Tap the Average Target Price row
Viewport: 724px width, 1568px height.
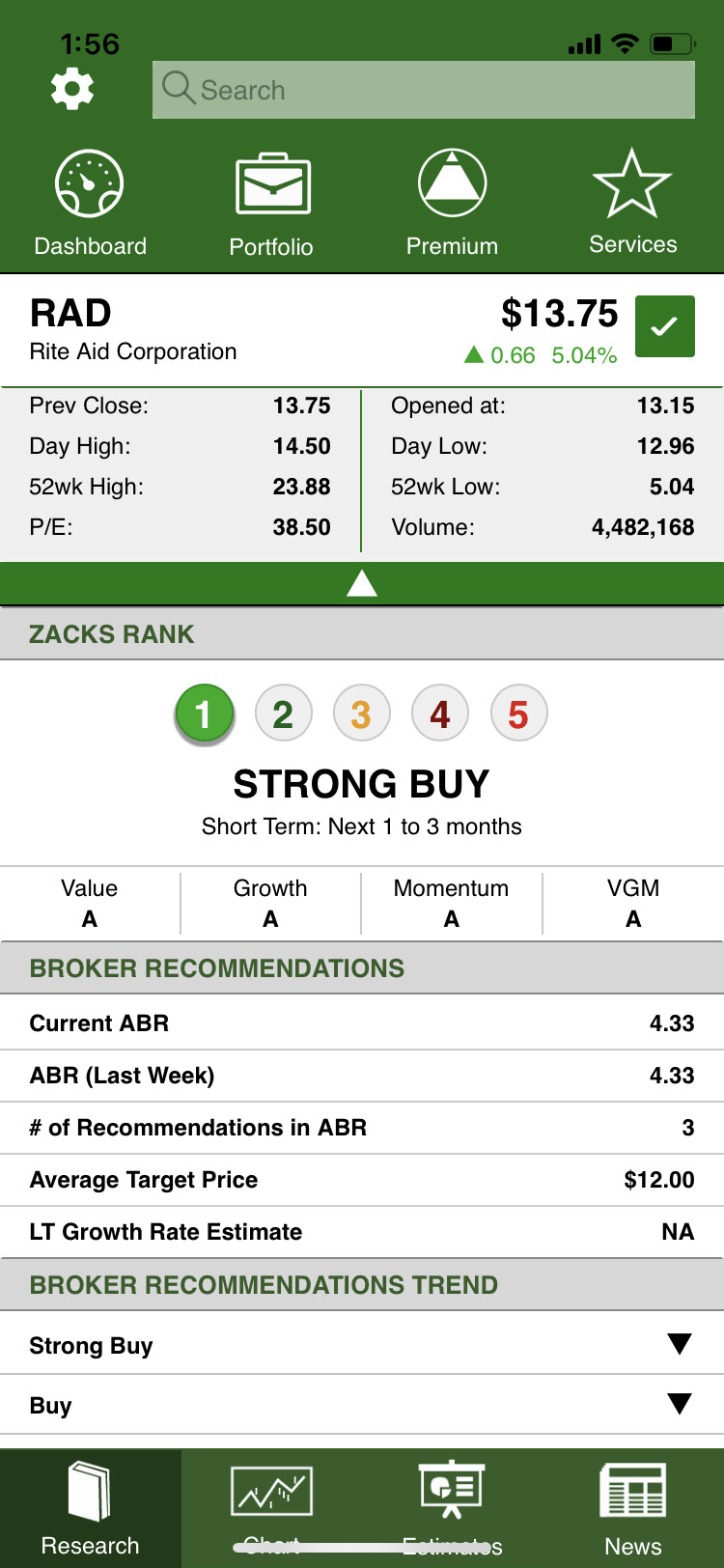[362, 1180]
